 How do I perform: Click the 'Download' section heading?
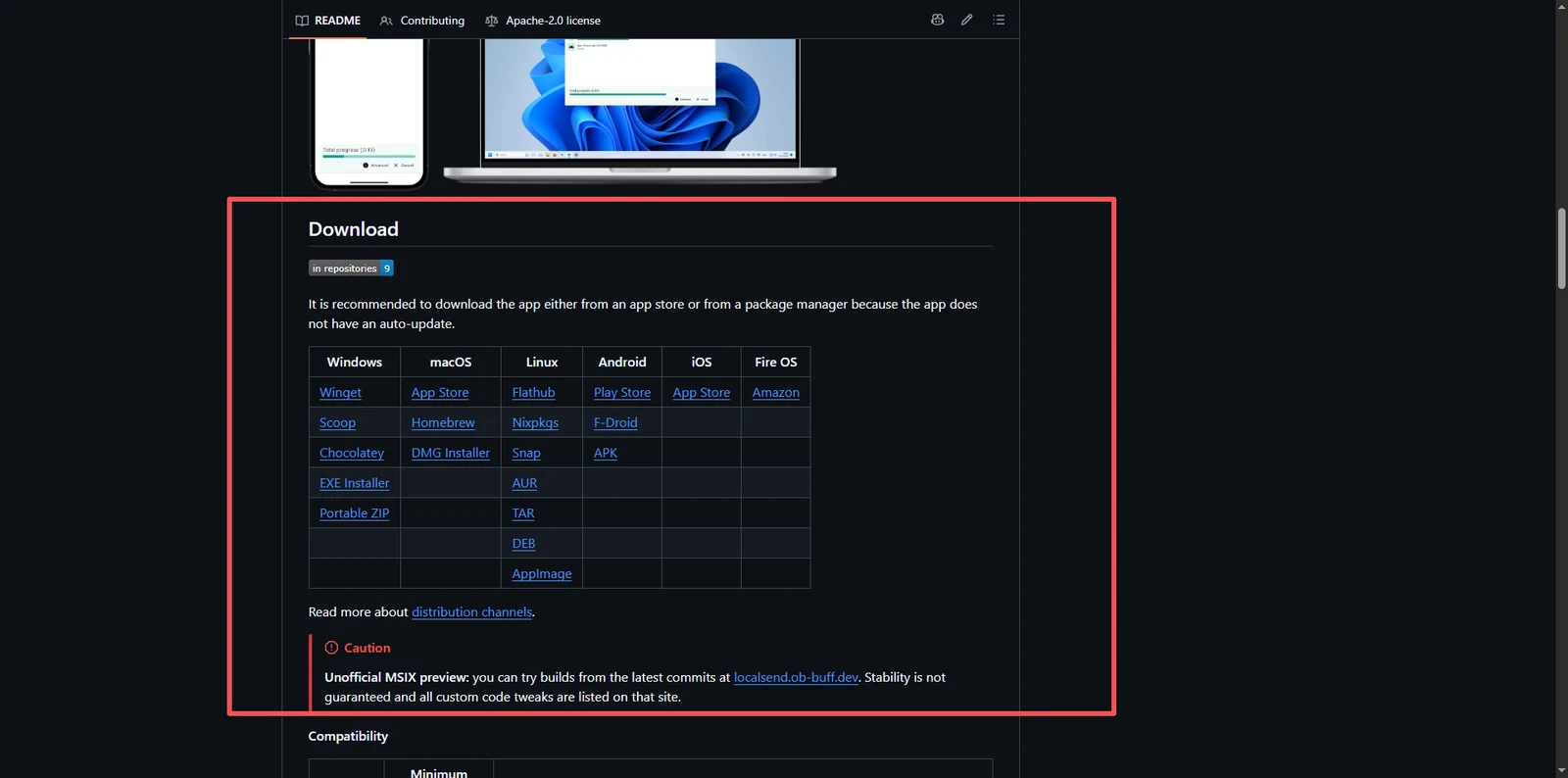tap(354, 229)
